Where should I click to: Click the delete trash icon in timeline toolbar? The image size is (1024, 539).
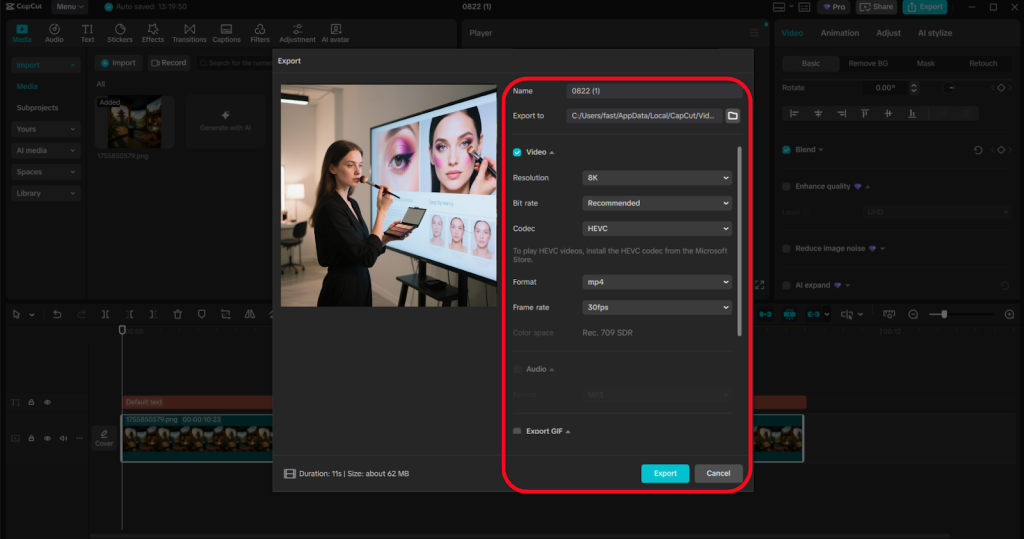coord(178,314)
